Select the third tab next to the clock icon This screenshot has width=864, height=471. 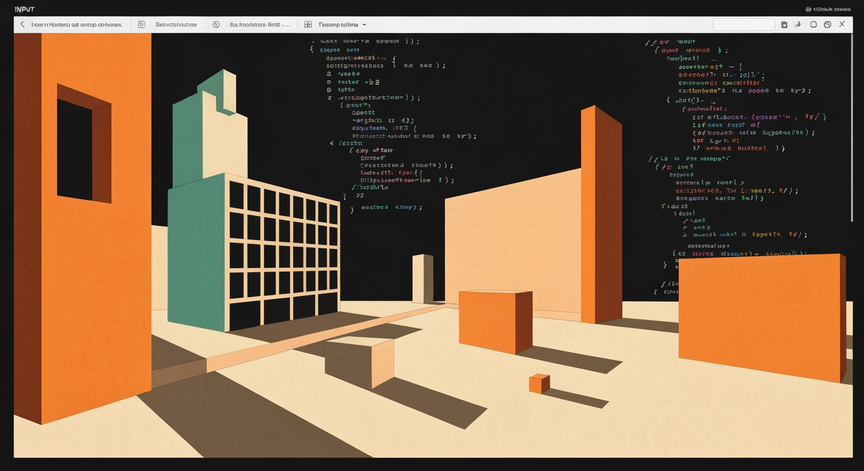pos(259,24)
